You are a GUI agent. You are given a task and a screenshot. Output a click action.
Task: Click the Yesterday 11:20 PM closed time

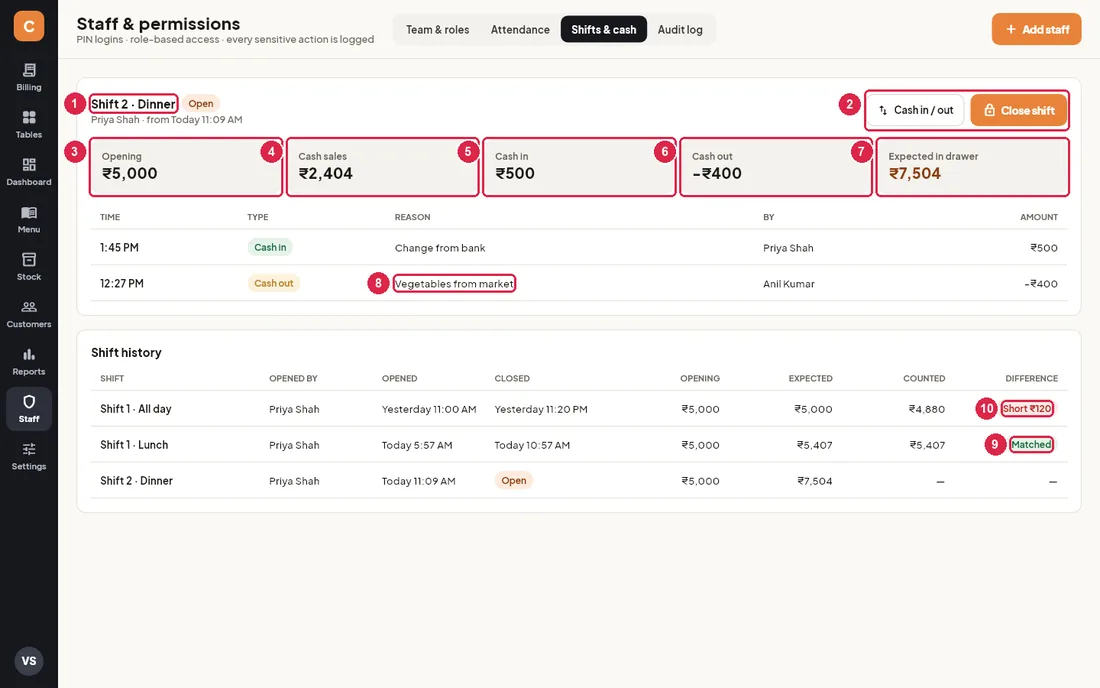[x=541, y=409]
